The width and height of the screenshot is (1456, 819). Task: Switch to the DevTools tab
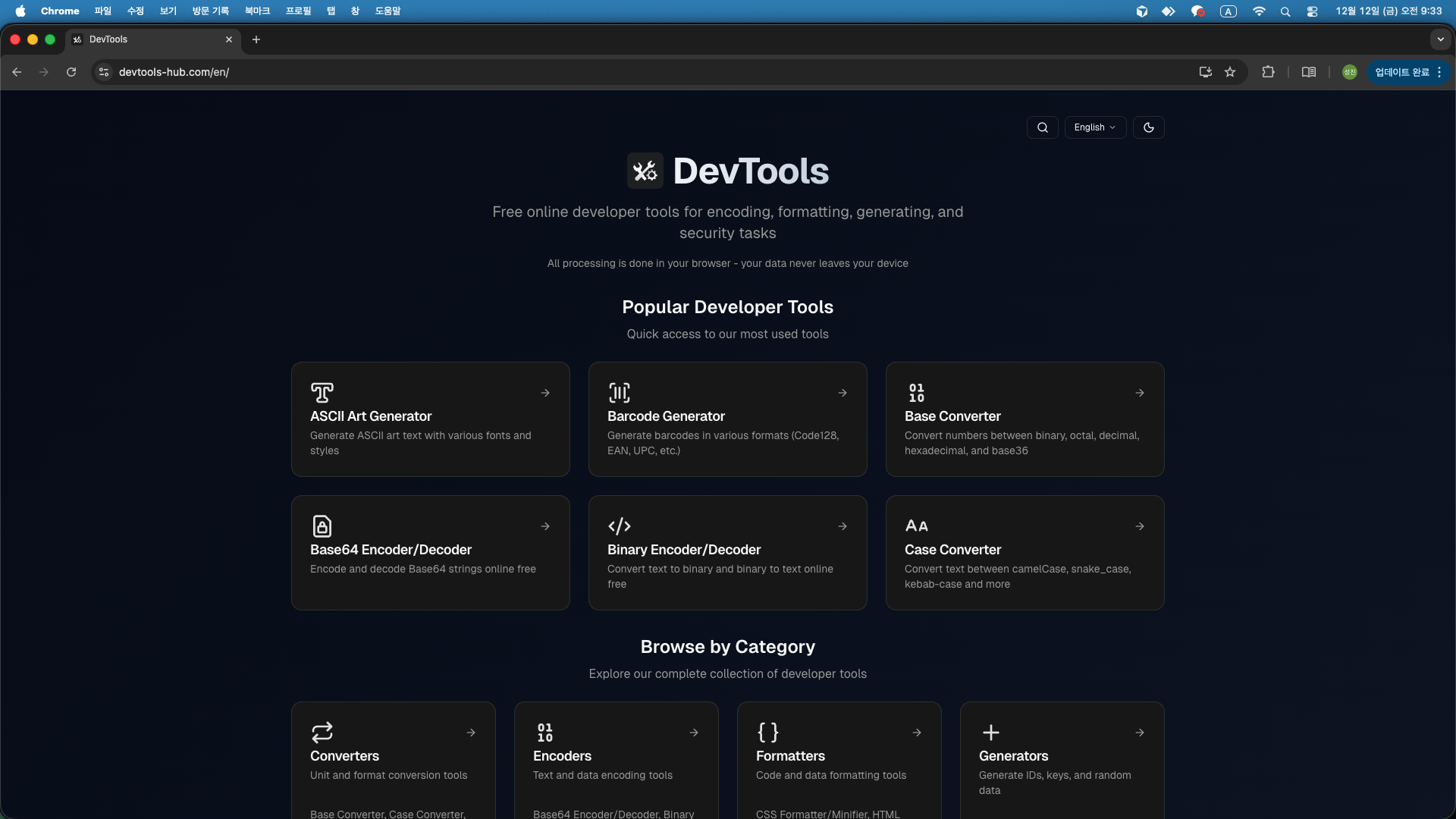(136, 39)
